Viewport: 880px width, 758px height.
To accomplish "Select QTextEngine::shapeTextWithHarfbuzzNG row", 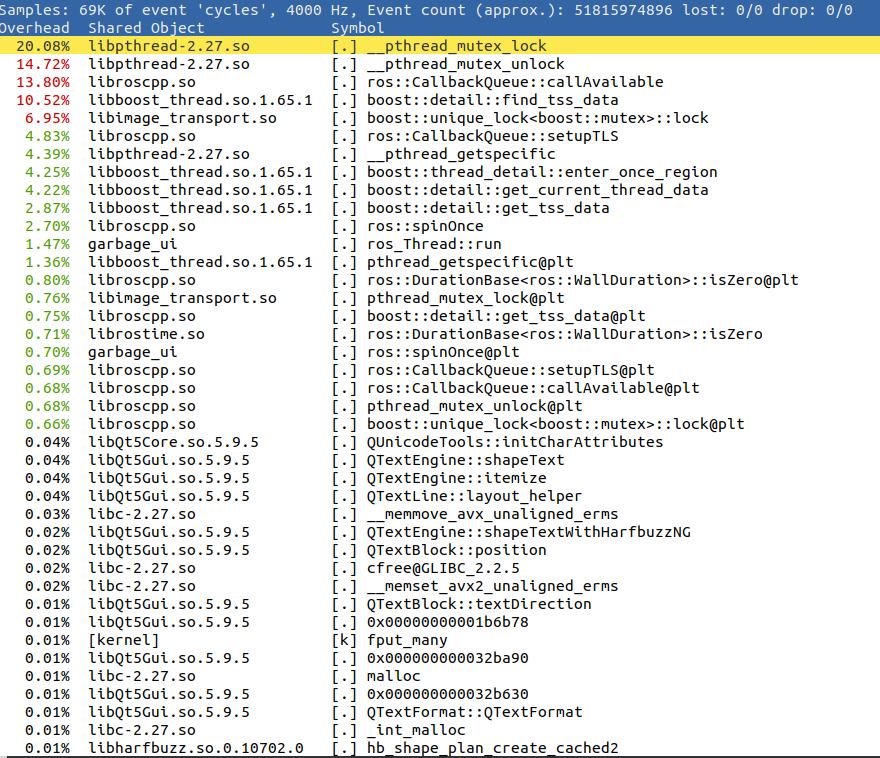I will click(440, 532).
